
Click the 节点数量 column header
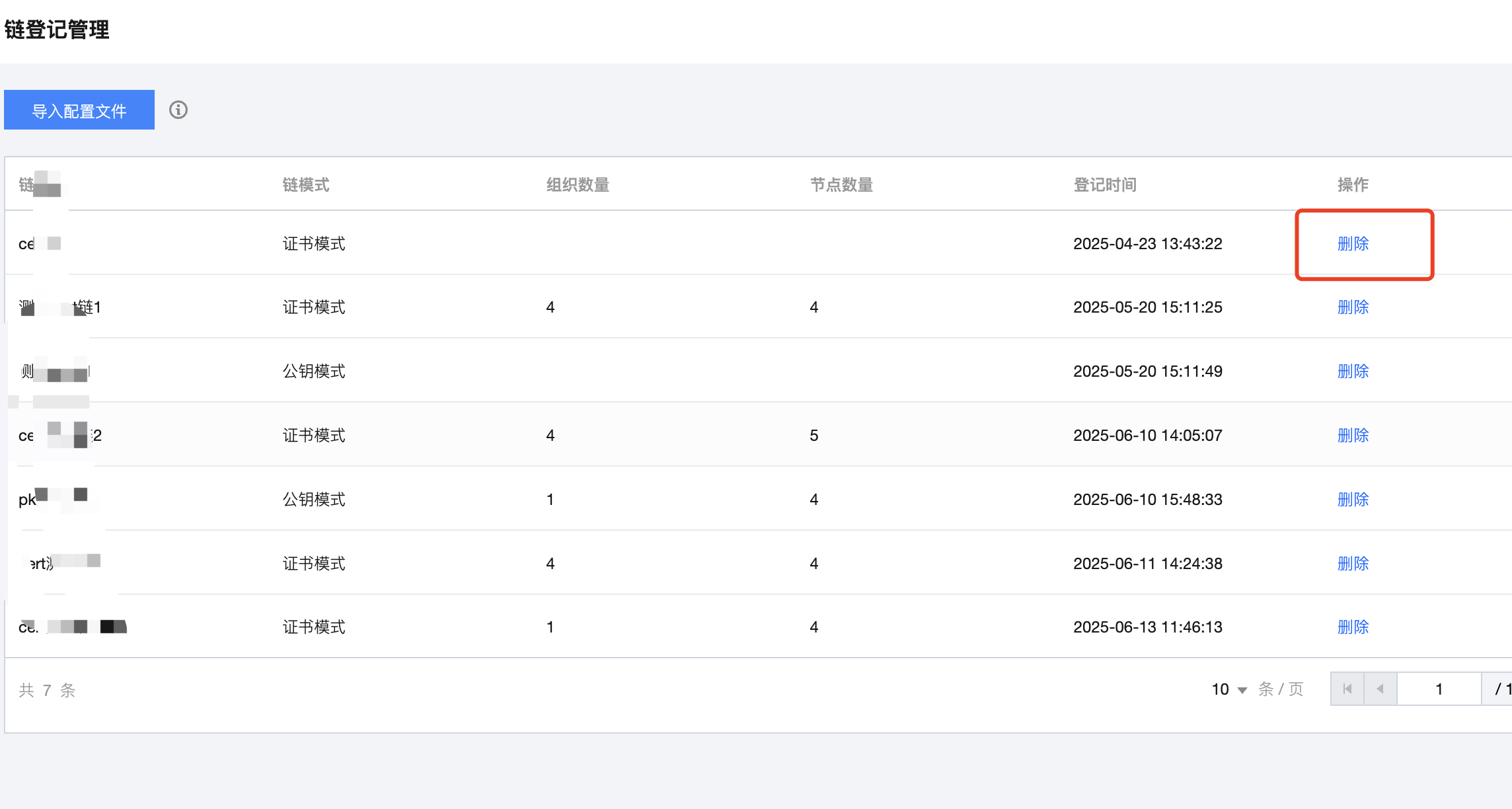point(841,185)
